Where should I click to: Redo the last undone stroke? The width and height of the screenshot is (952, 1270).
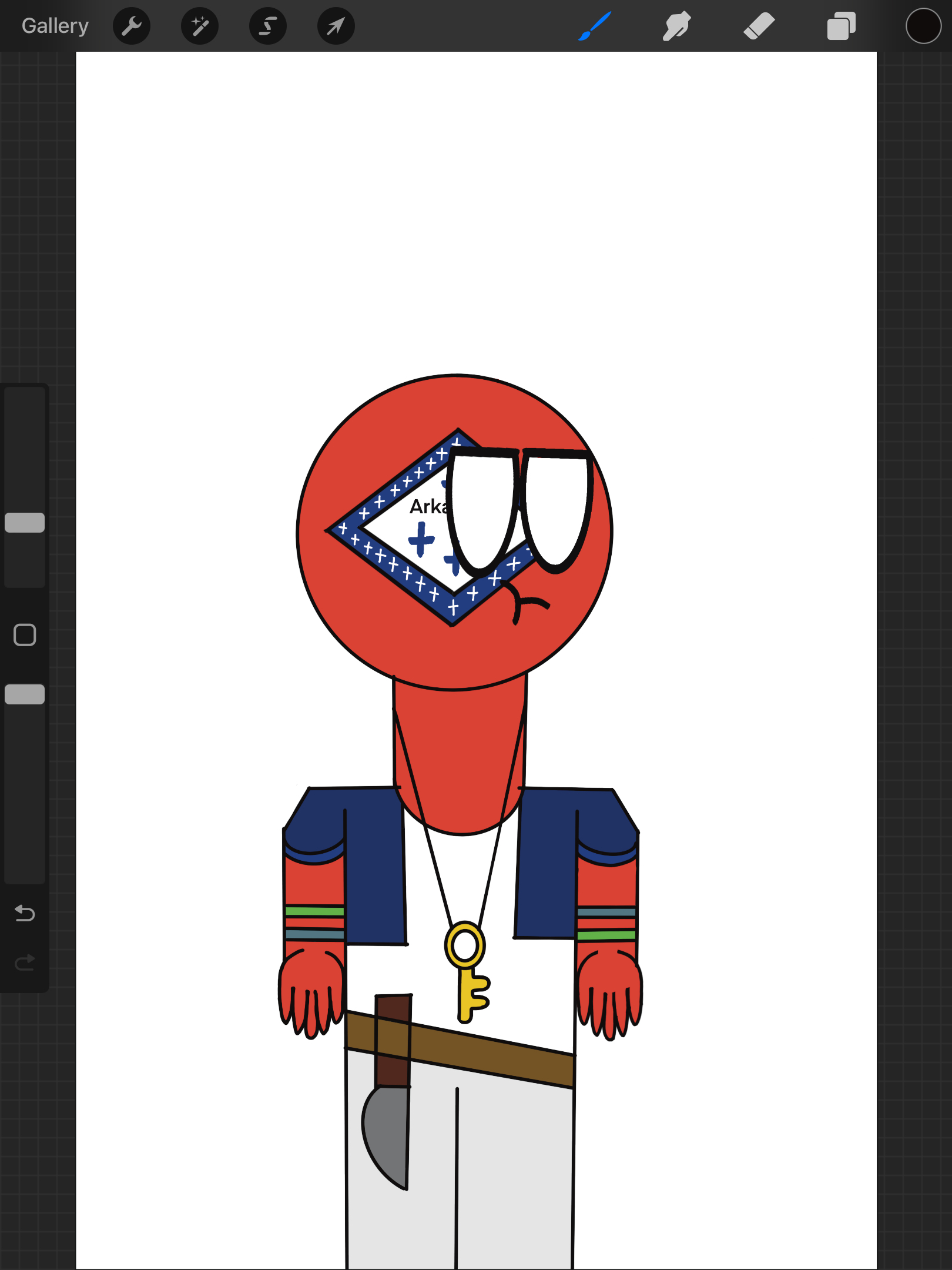click(x=25, y=962)
